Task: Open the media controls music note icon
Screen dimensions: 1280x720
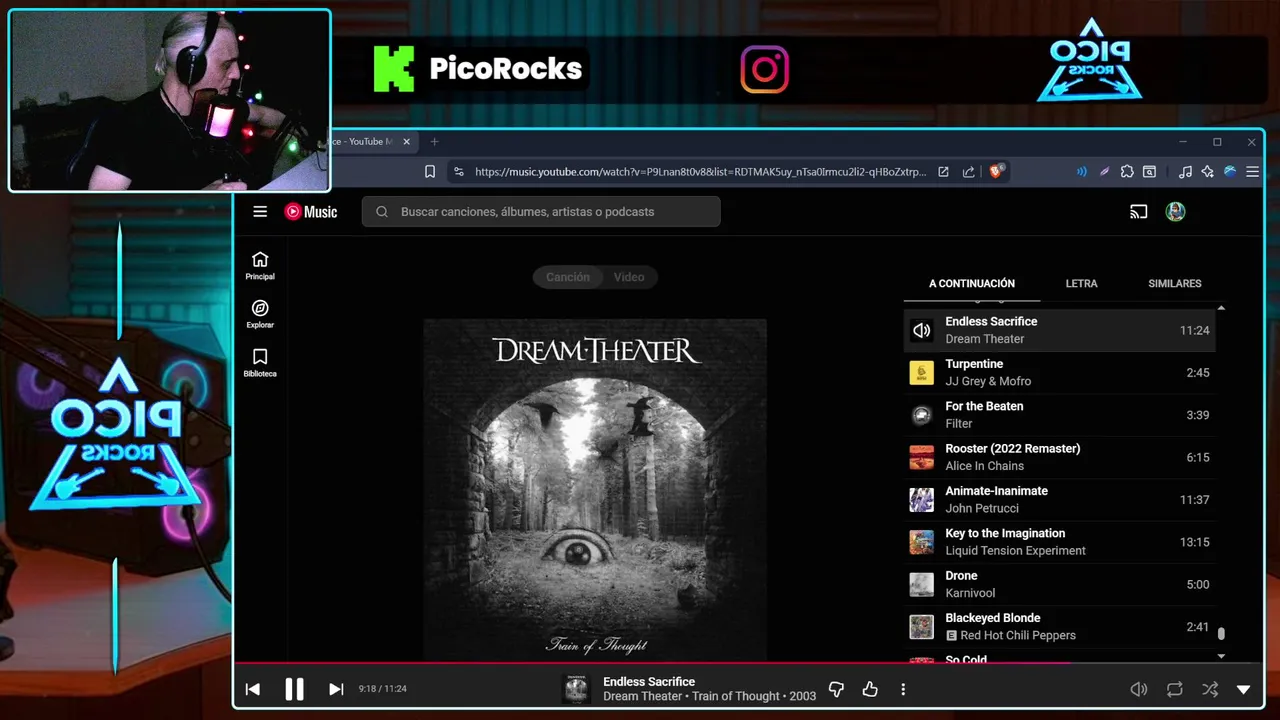Action: pos(1185,172)
